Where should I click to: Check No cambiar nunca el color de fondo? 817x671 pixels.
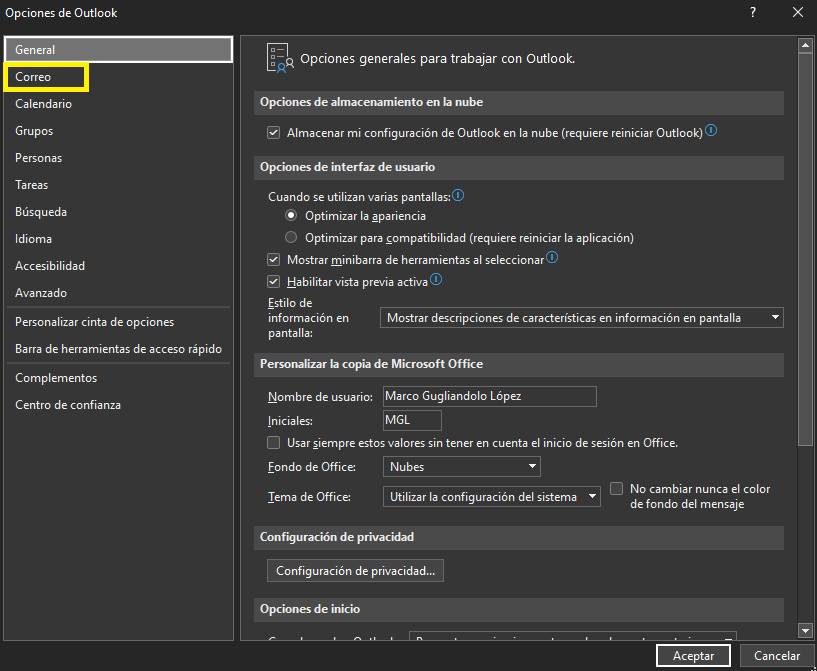tap(616, 489)
